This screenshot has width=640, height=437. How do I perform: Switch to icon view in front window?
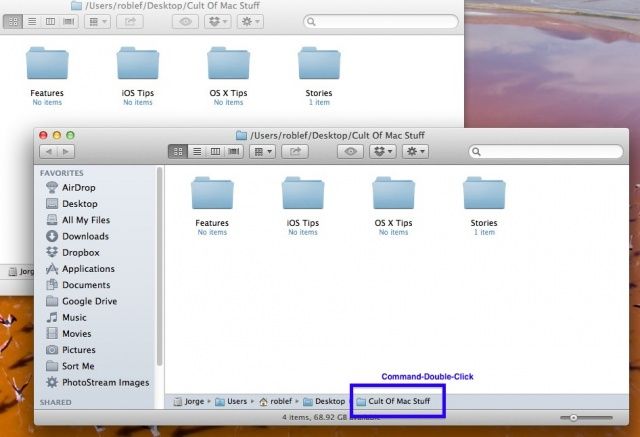coord(179,151)
